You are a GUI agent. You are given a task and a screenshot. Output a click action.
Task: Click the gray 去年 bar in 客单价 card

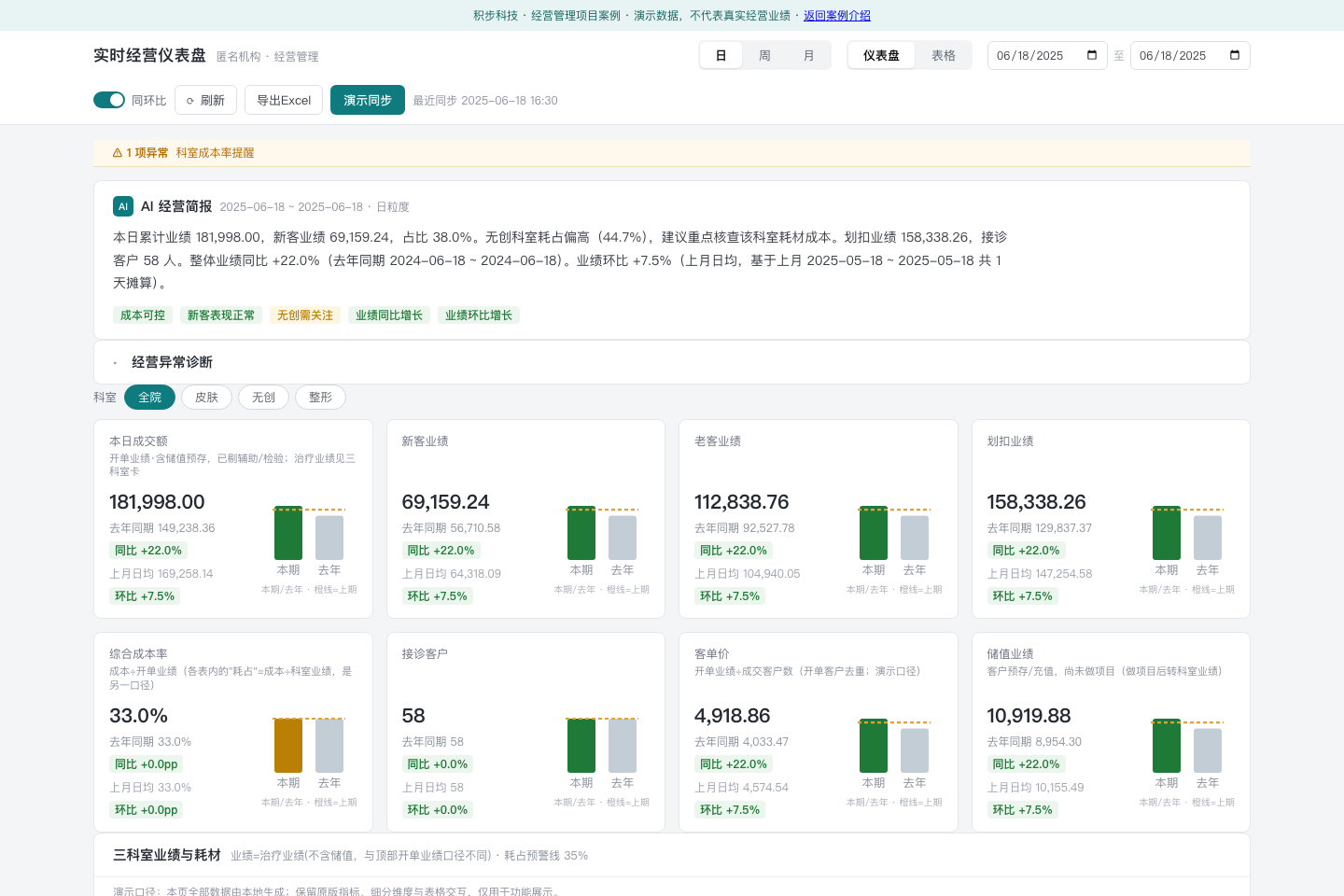pyautogui.click(x=915, y=750)
